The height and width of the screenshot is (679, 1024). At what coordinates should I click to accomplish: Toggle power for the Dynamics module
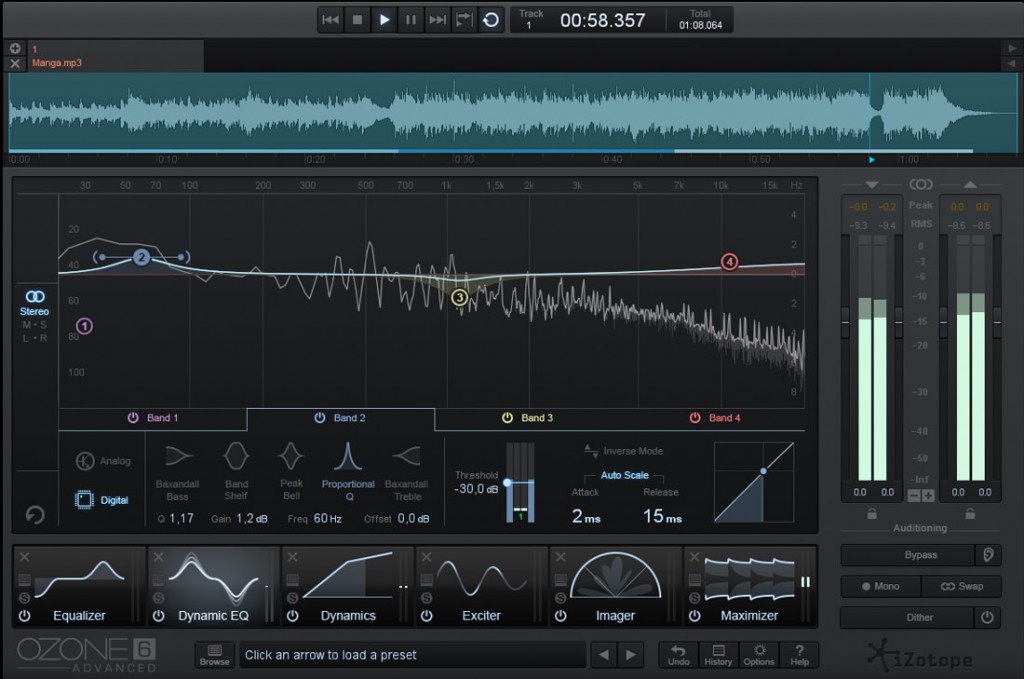(x=293, y=616)
